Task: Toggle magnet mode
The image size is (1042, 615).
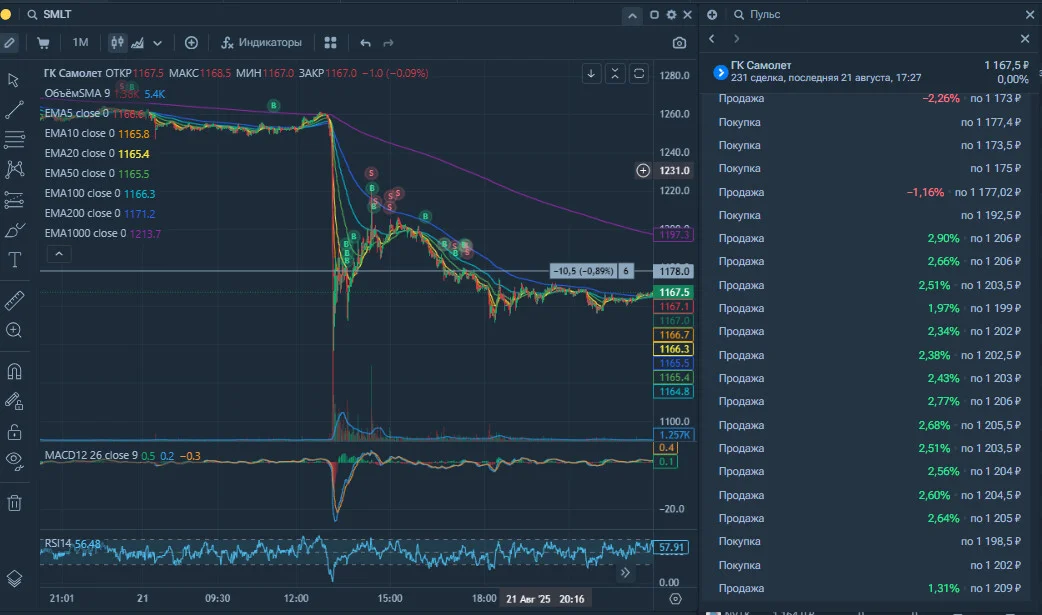Action: tap(14, 371)
